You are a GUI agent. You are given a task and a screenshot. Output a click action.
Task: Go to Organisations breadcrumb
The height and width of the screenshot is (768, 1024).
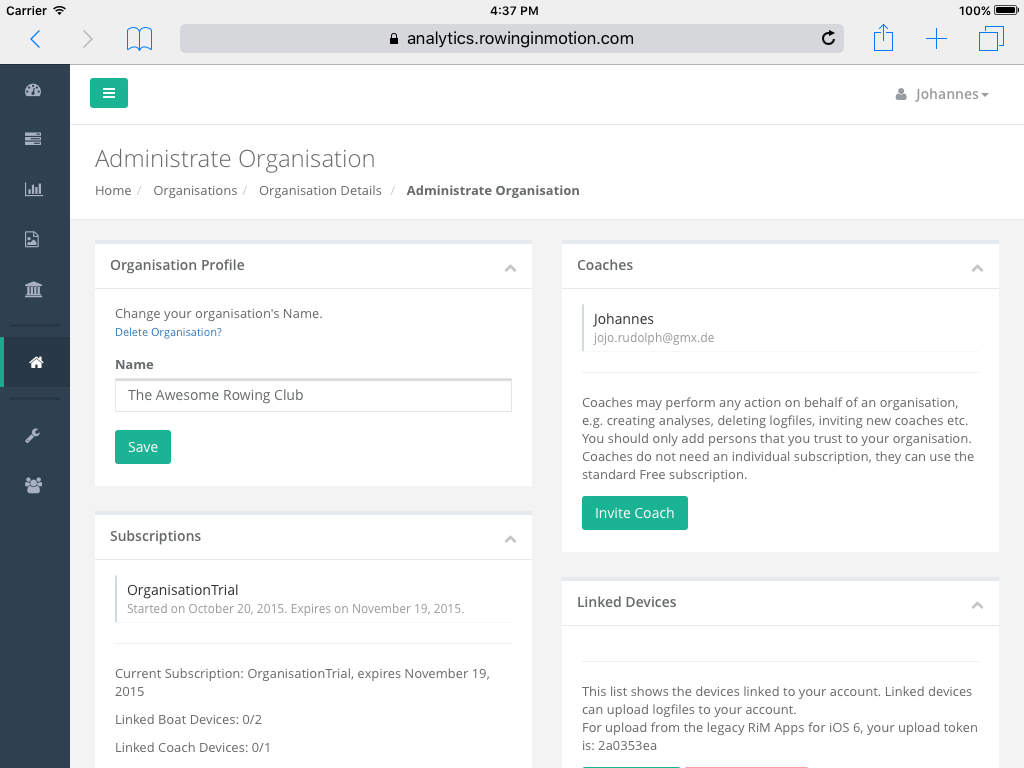point(195,190)
